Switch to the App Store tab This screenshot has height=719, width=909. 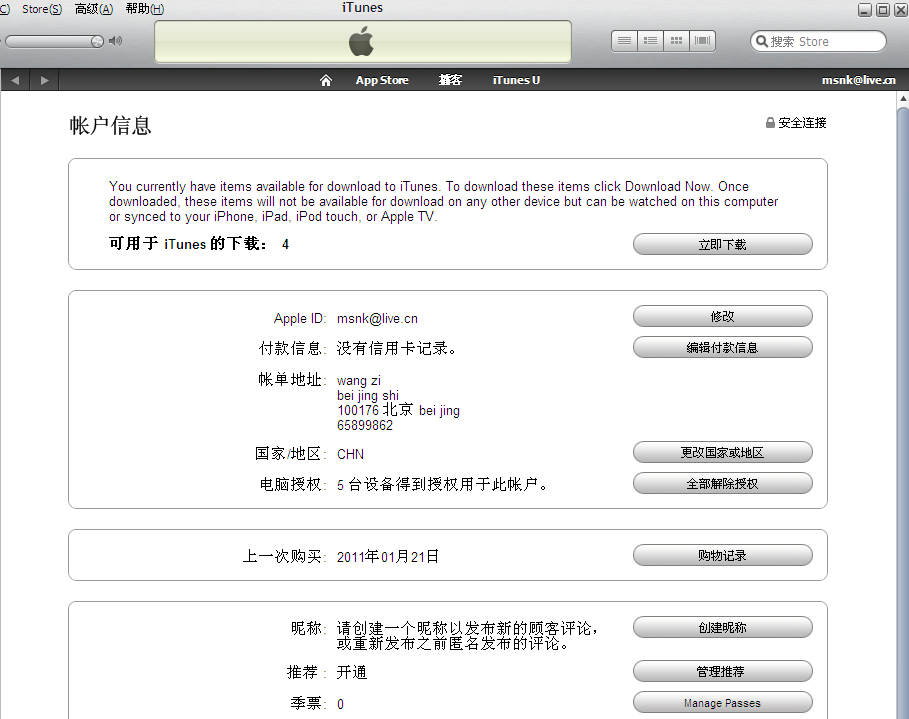point(382,80)
